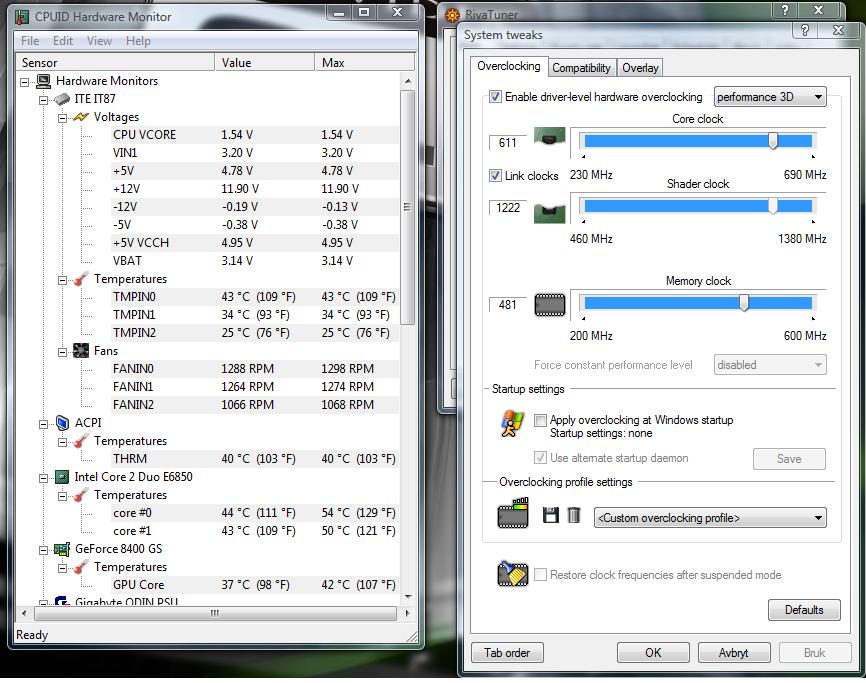Viewport: 866px width, 683px height.
Task: Open the View menu in Hardware Monitor
Action: pos(99,41)
